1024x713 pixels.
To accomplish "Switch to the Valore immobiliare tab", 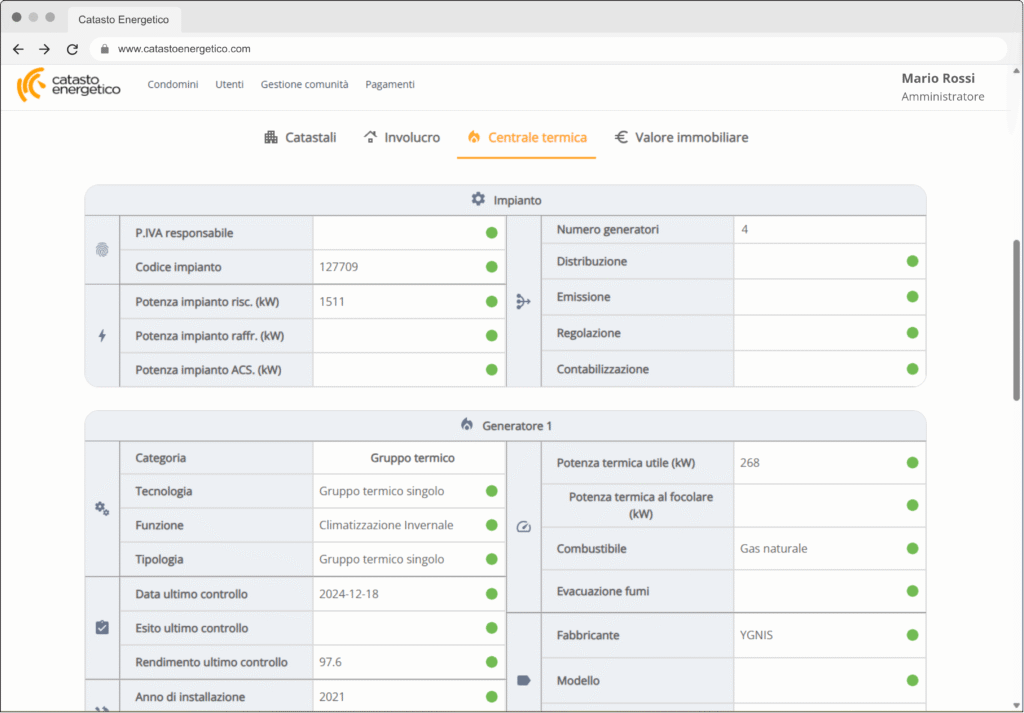I will 681,138.
